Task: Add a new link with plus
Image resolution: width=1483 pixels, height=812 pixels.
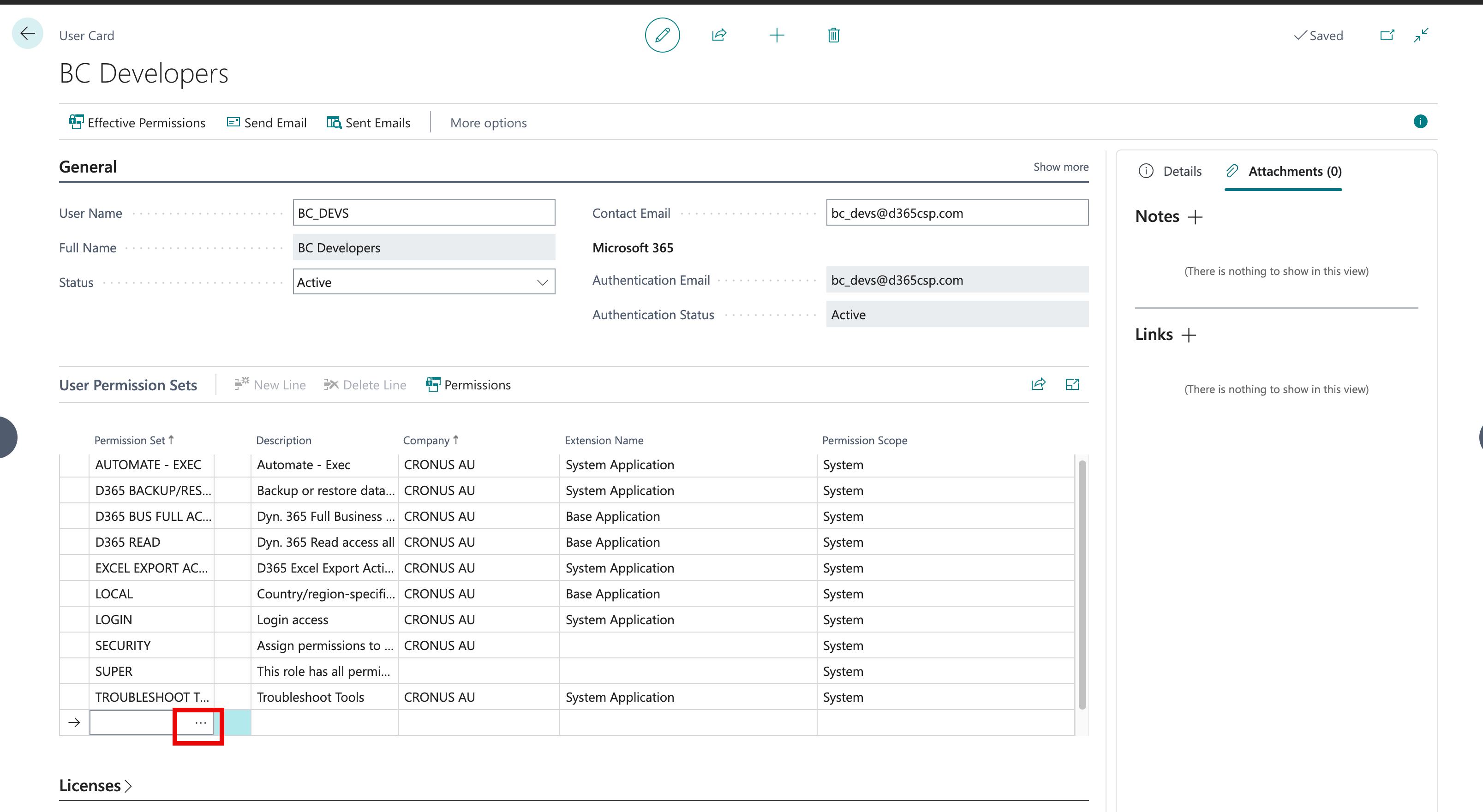Action: coord(1189,335)
